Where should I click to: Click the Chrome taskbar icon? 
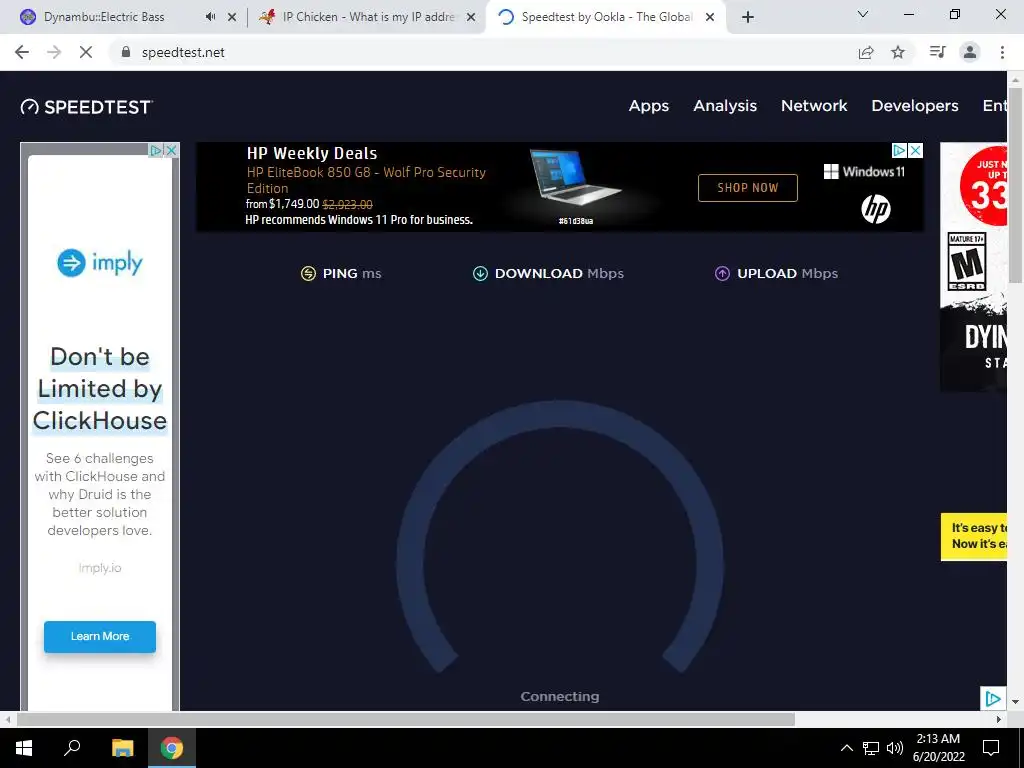[x=172, y=748]
